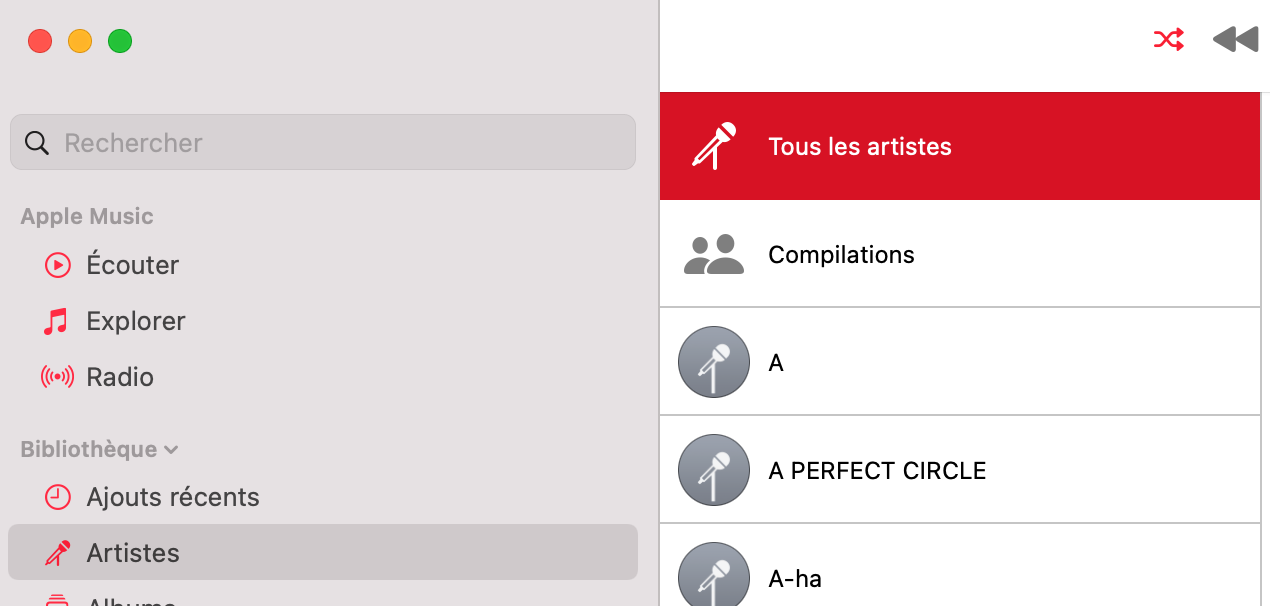Click the Artistes microphone icon in sidebar

click(58, 553)
